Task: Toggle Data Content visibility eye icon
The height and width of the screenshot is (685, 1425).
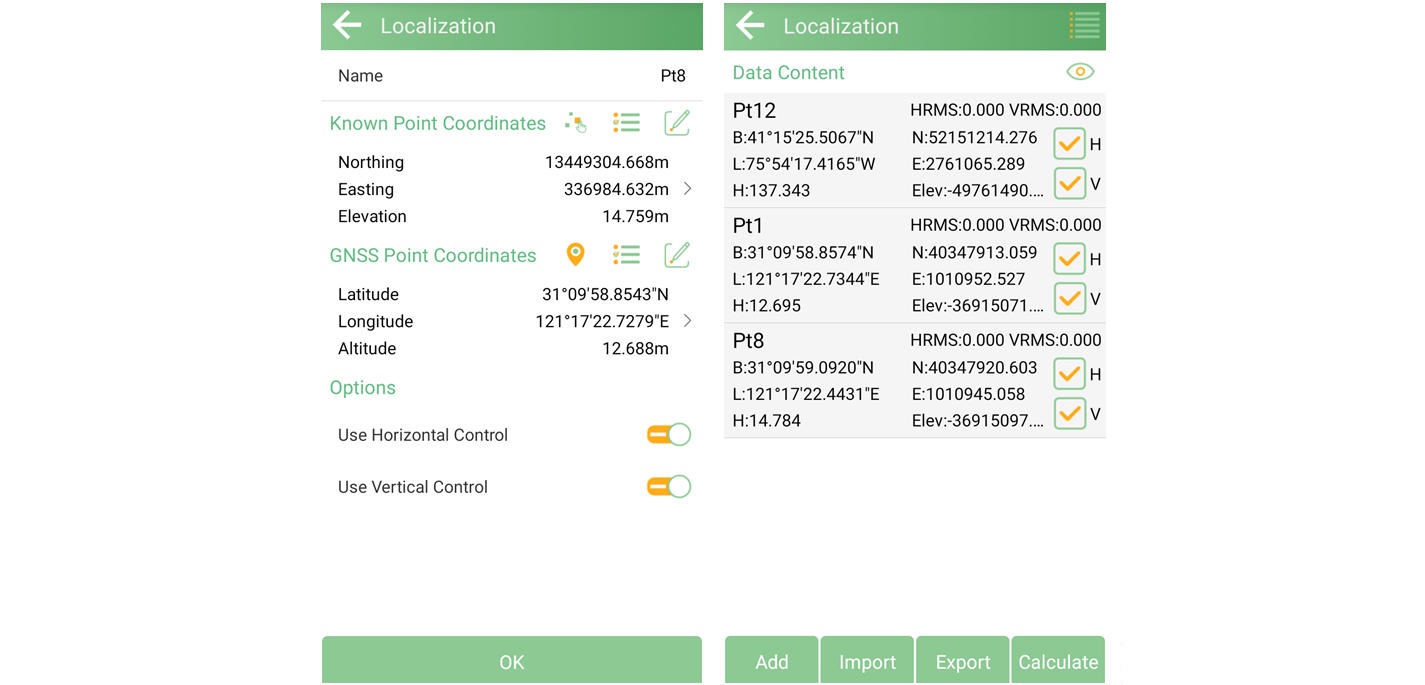Action: (x=1080, y=72)
